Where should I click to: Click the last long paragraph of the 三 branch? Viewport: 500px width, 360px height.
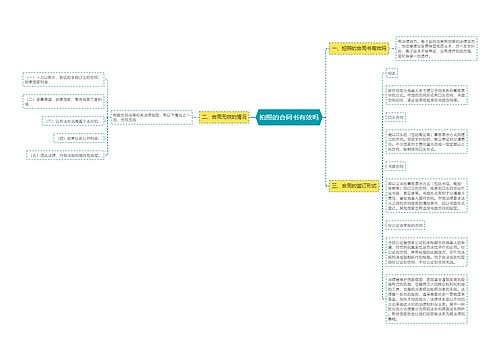[x=426, y=299]
